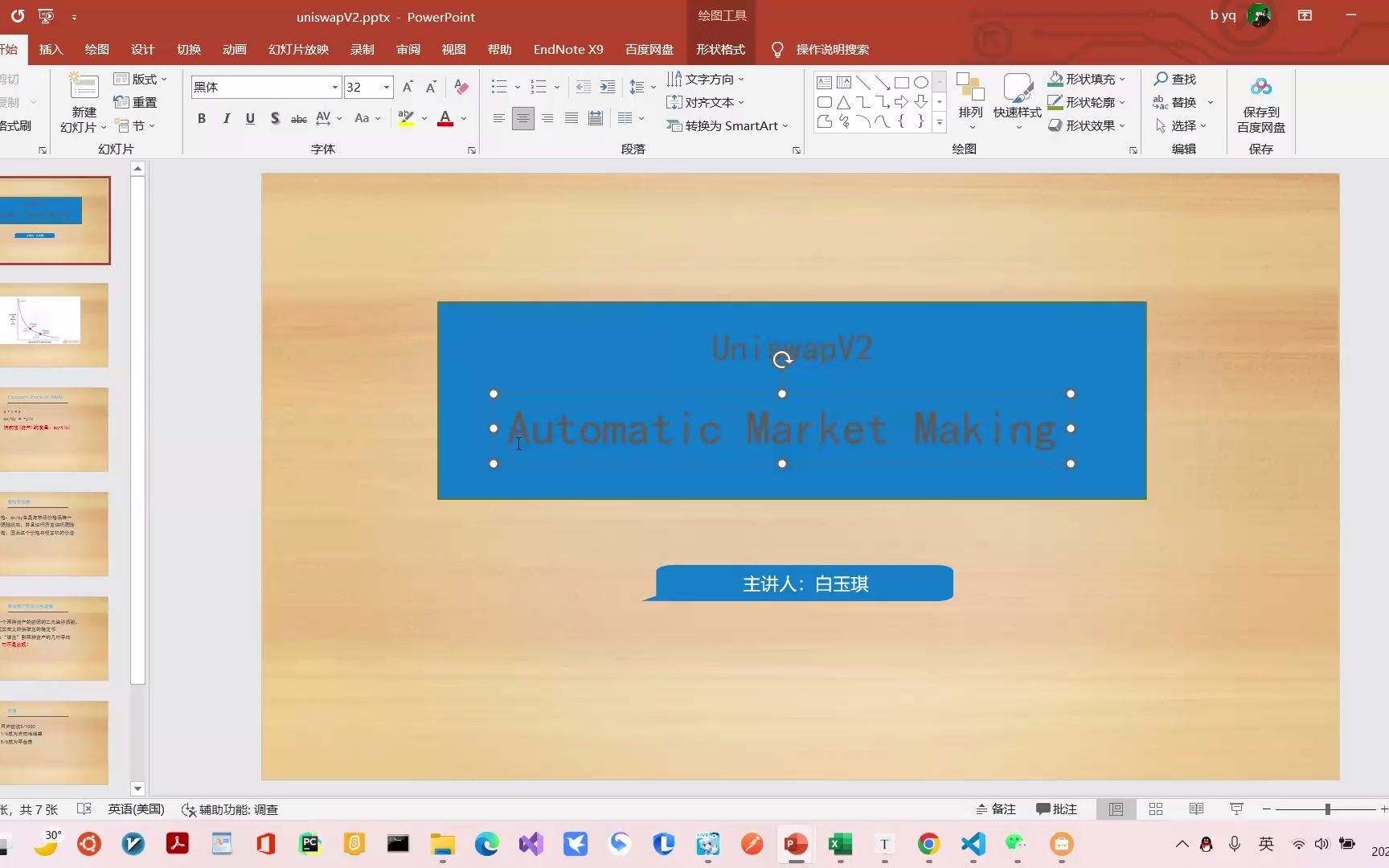Open Quick Styles gallery
Screen dimensions: 1389x868
point(1017,101)
